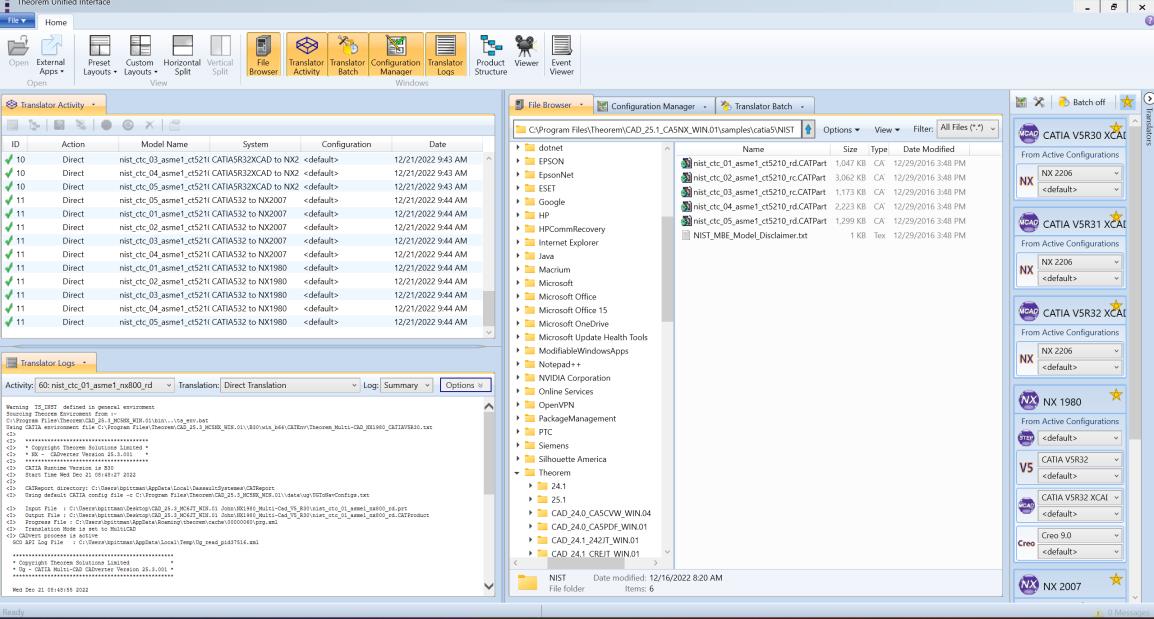Sort by the Model Name column header
This screenshot has height=619, width=1154.
tap(164, 144)
